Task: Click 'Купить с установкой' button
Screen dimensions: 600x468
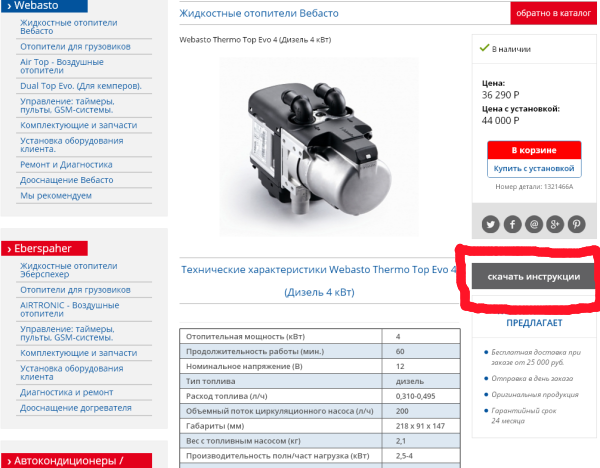Action: pos(534,168)
